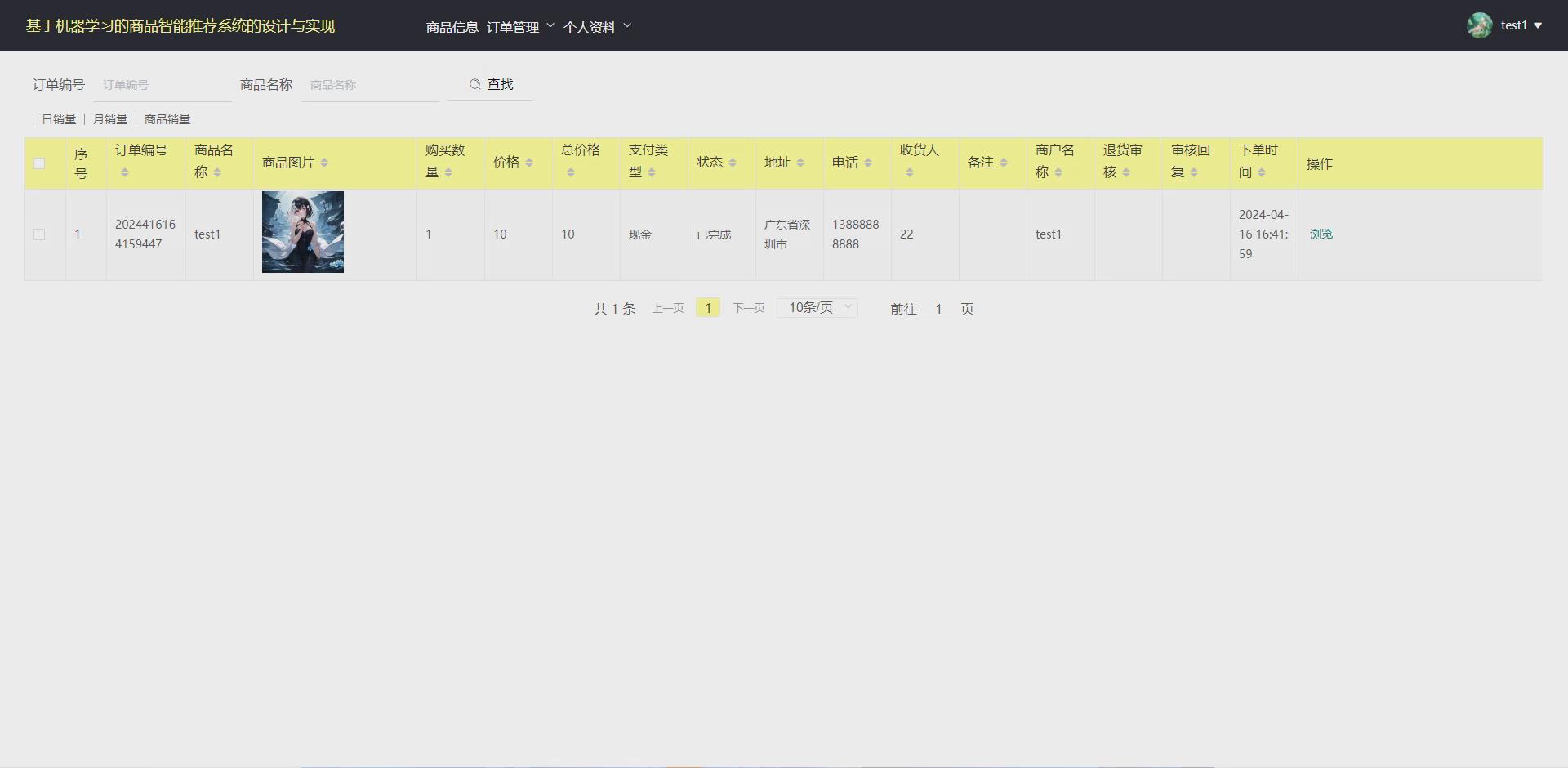Sort by 备注 column sort icon
Screen dimensions: 1568x768
pyautogui.click(x=1004, y=163)
